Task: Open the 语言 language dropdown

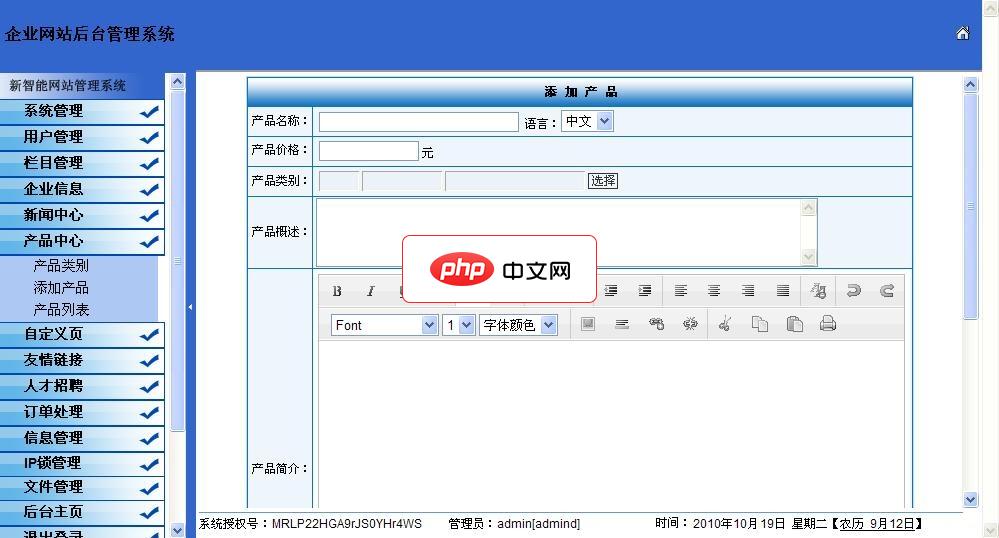Action: click(x=587, y=121)
